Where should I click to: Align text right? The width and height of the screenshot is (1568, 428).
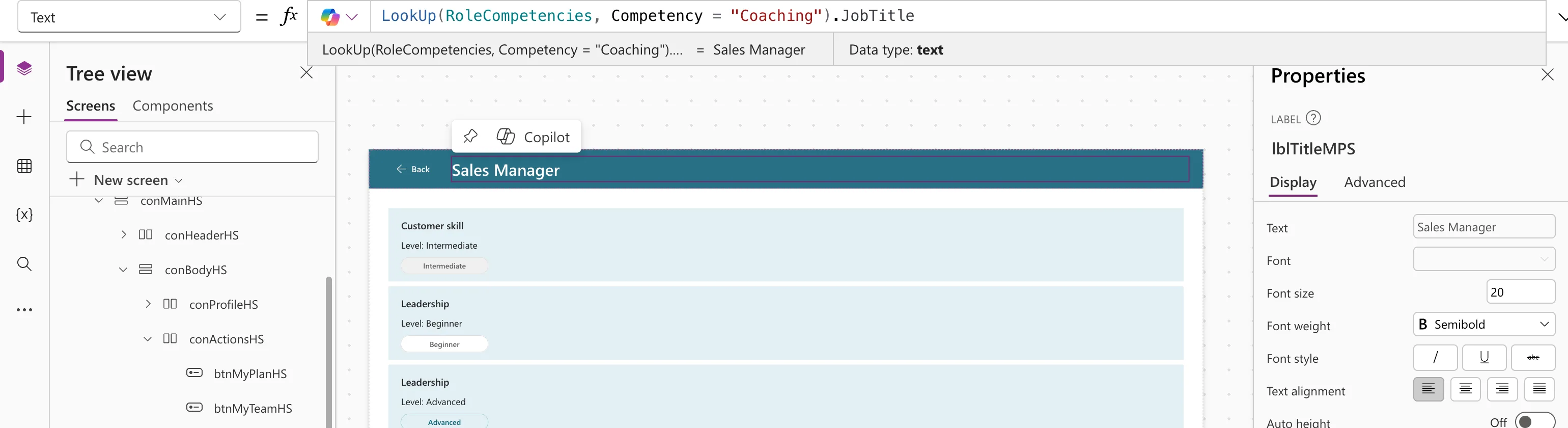(1502, 389)
